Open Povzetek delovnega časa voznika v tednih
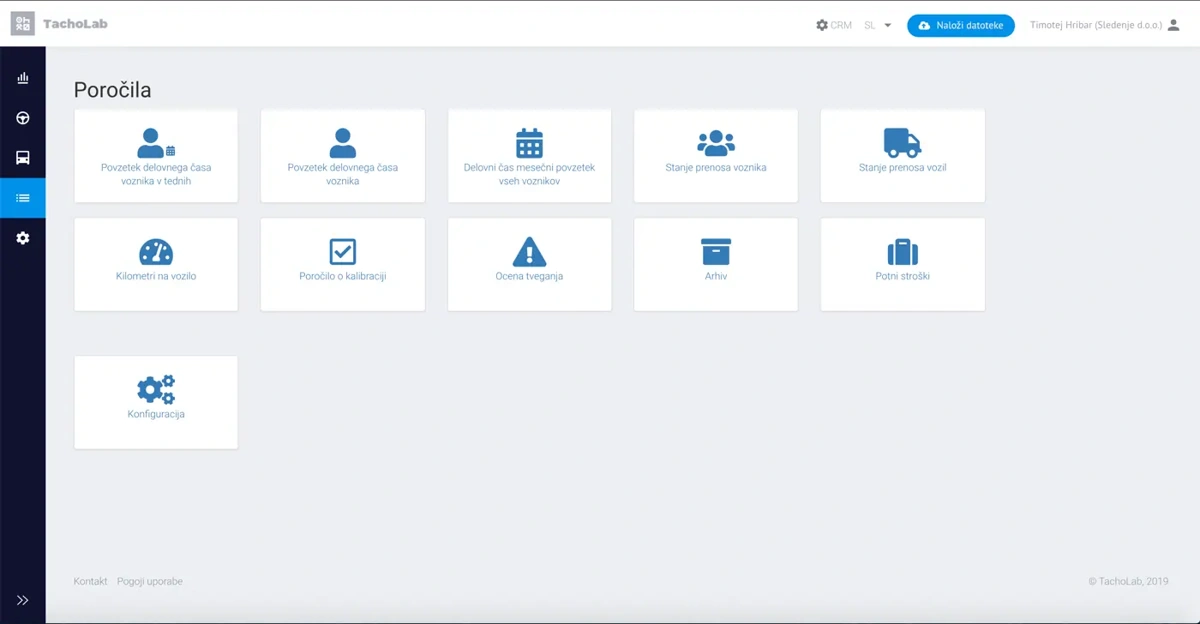The width and height of the screenshot is (1200, 624). point(156,174)
